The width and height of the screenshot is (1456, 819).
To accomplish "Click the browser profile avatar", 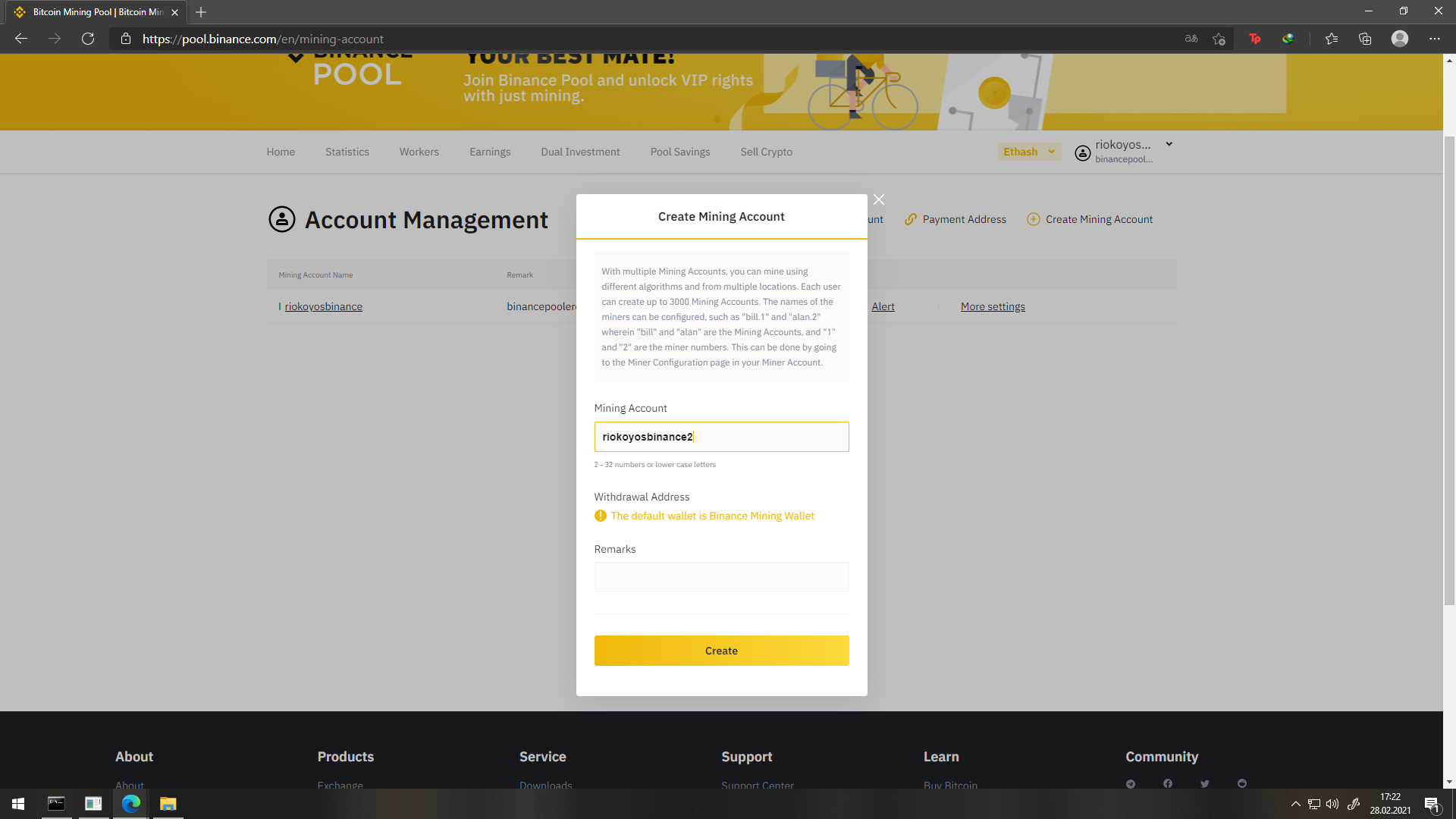I will coord(1400,39).
